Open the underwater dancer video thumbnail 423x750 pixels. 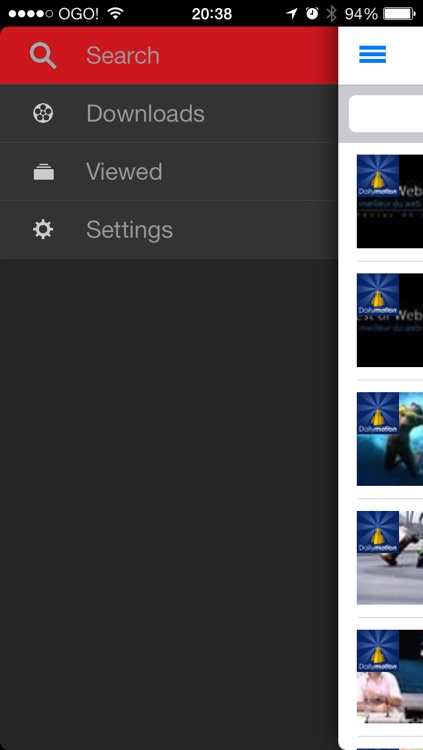390,439
